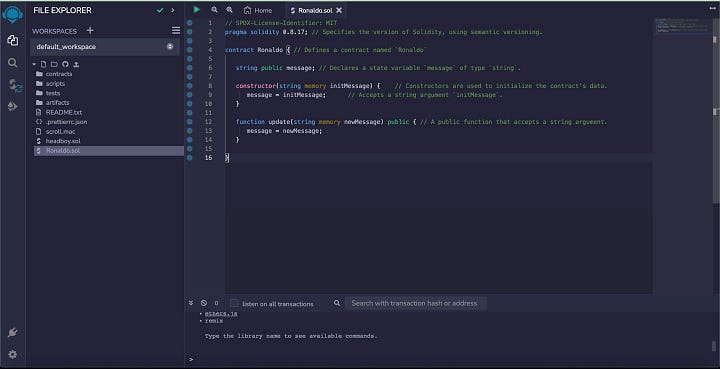Toggle breakpoint dot on line 16
The image size is (720, 369).
pyautogui.click(x=189, y=157)
